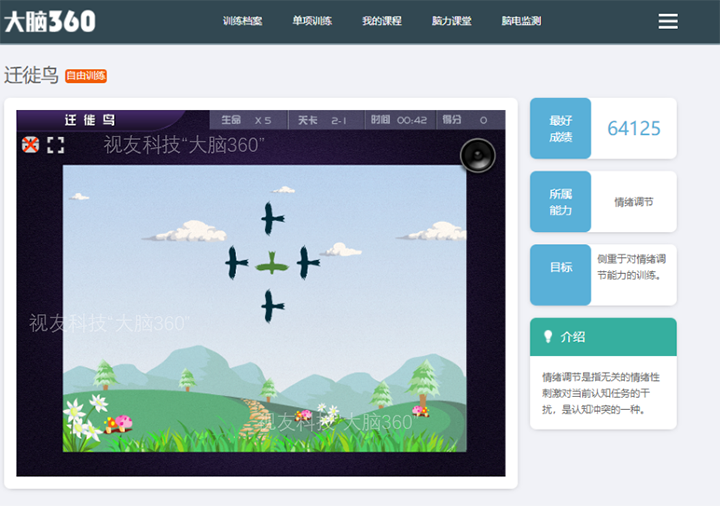Image resolution: width=720 pixels, height=506 pixels.
Task: Click the orange 自由训练 badge
Action: pyautogui.click(x=86, y=76)
